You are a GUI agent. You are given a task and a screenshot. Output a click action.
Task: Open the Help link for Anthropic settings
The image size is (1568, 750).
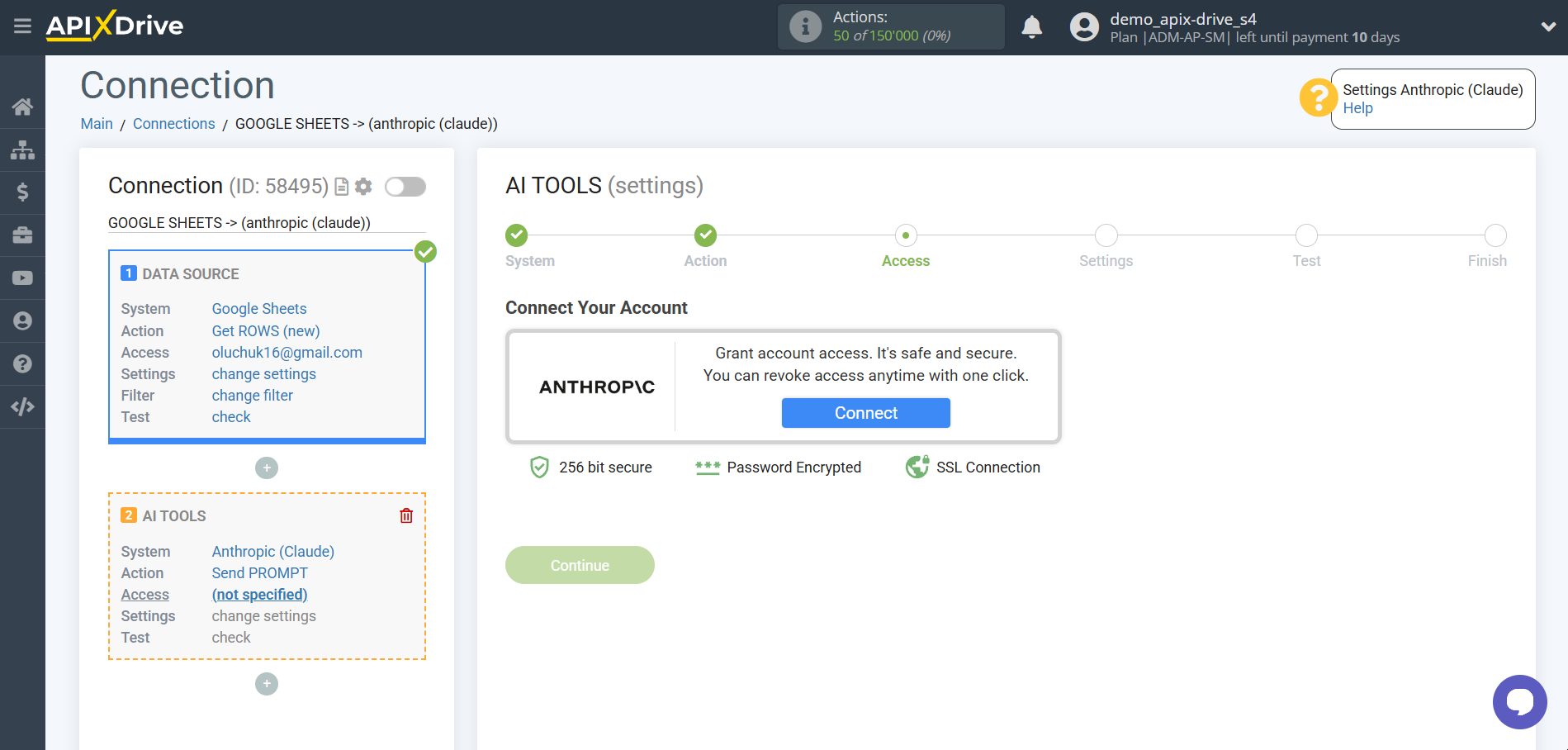(1357, 108)
